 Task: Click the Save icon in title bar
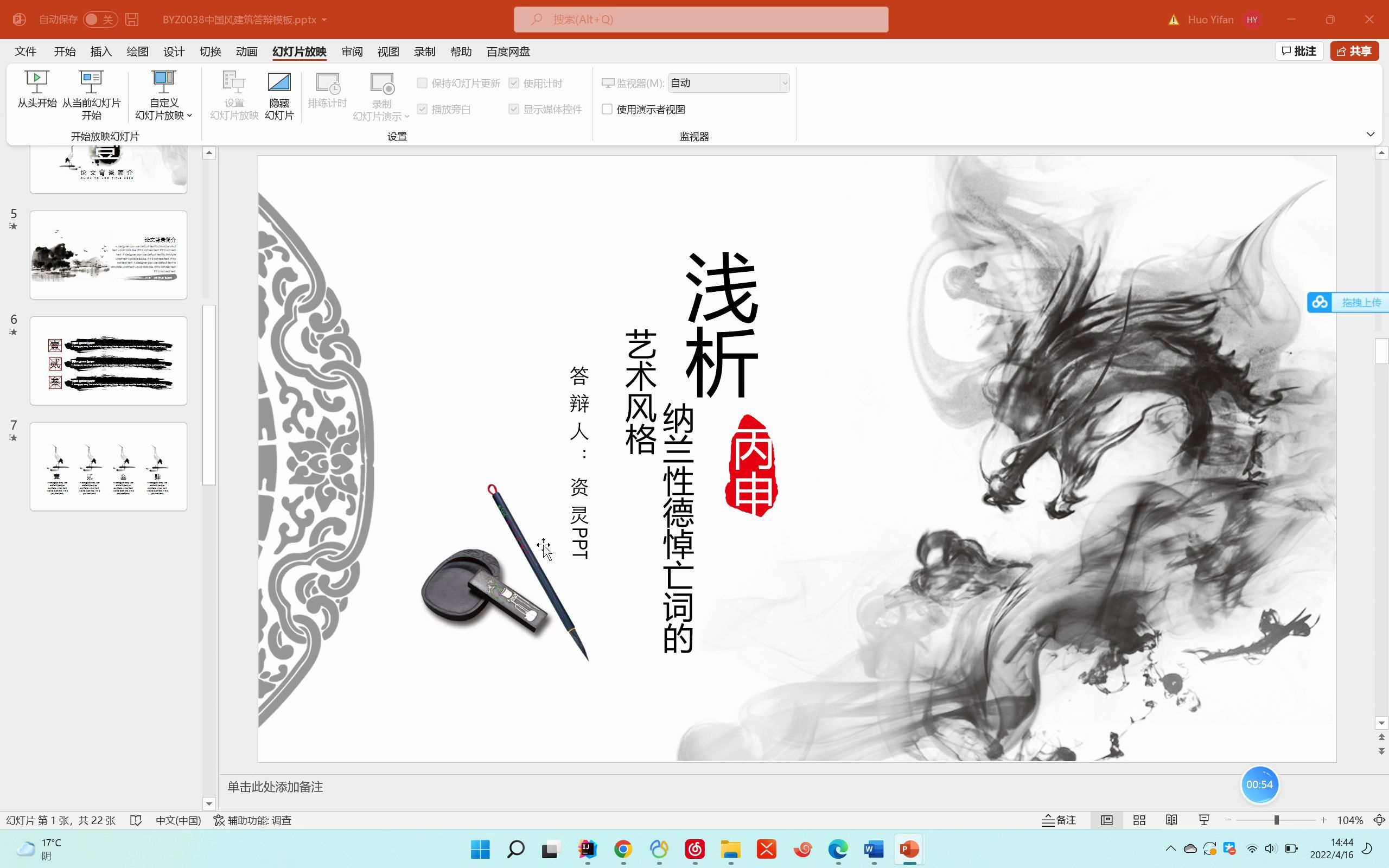pos(132,20)
